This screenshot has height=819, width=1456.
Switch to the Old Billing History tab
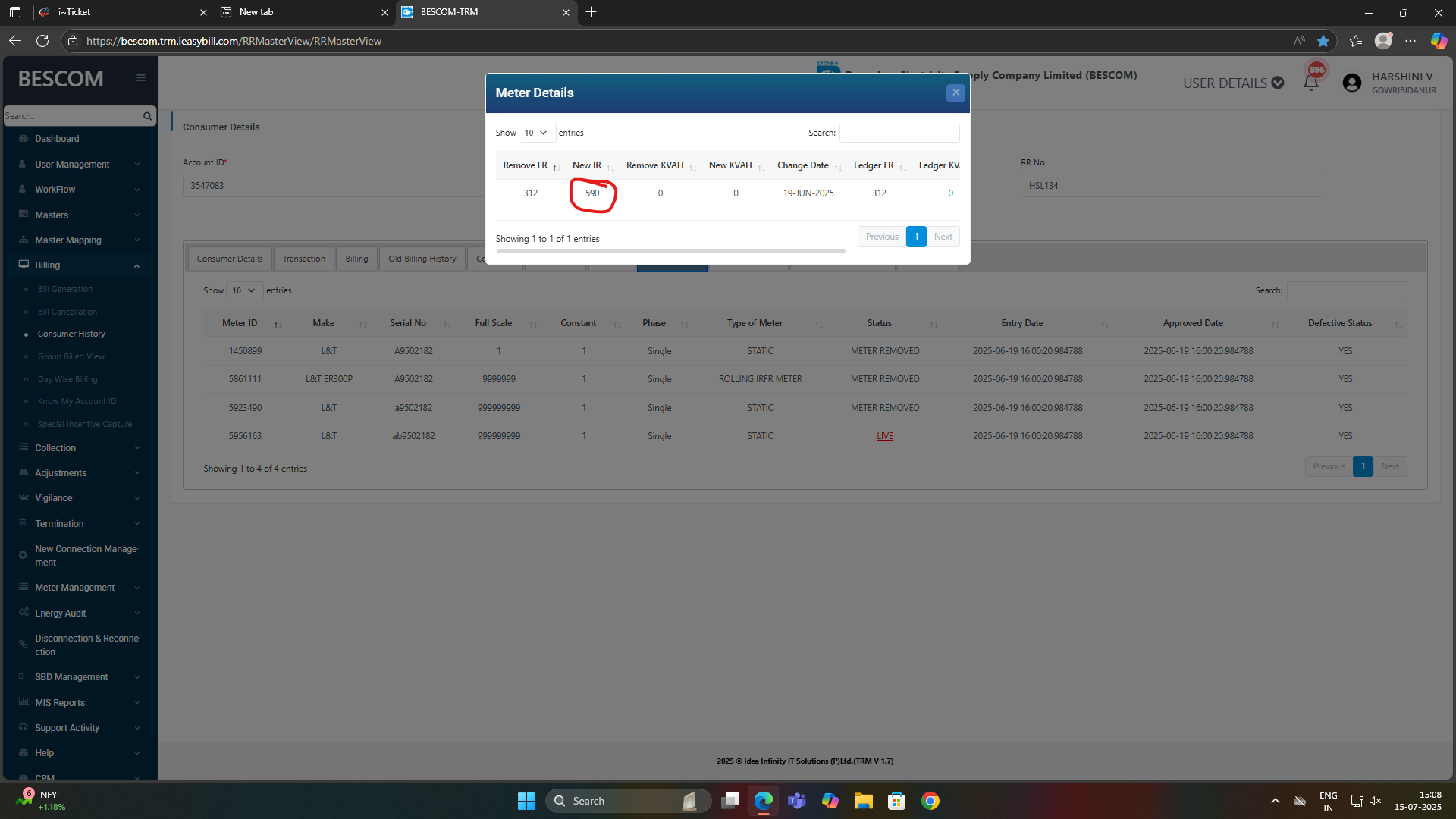[x=422, y=259]
